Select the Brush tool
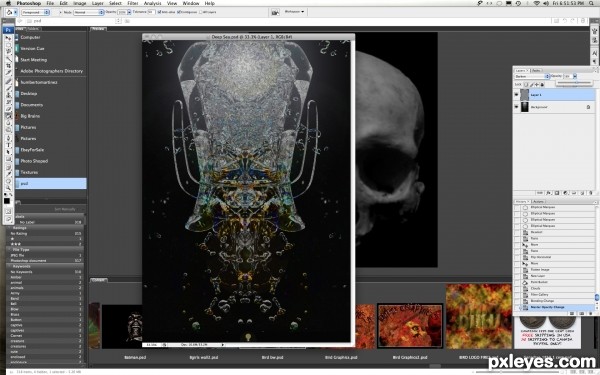Screen dimensions: 600x375 pos(8,88)
